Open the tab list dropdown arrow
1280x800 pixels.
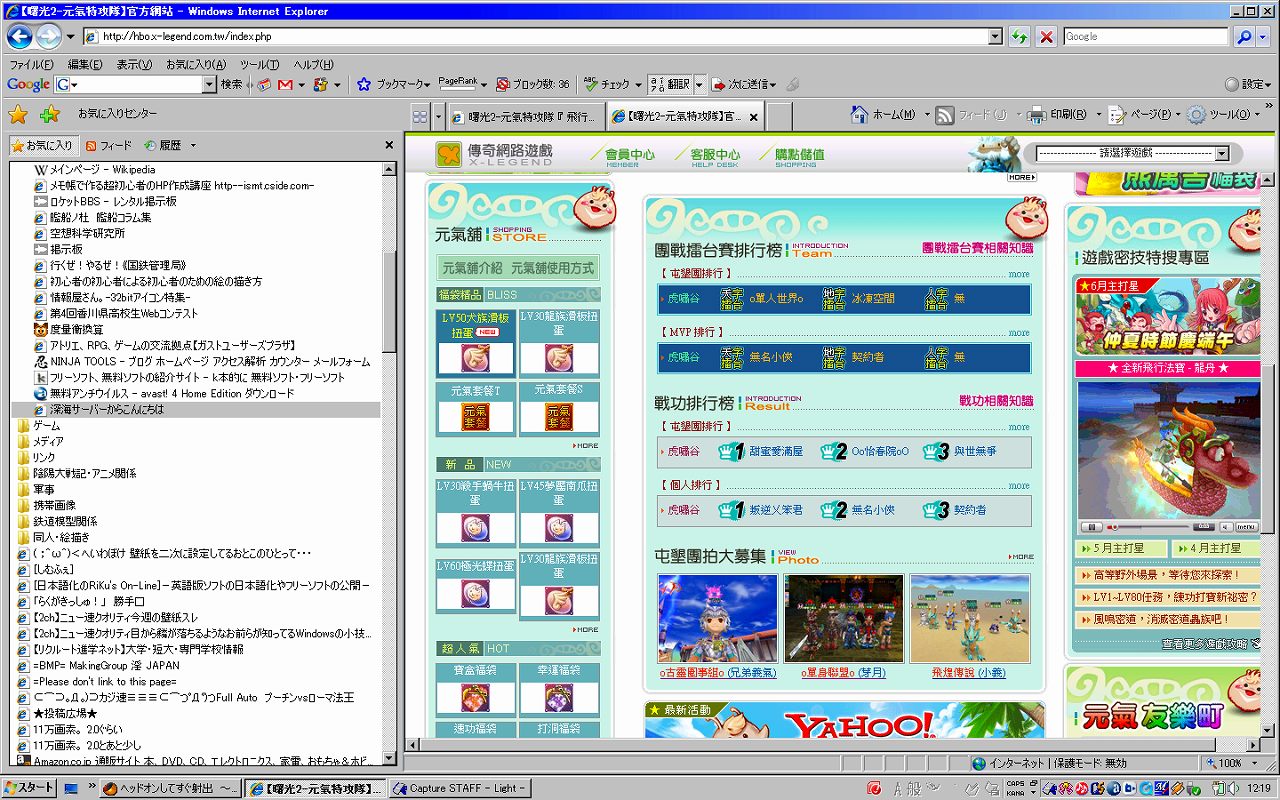438,115
